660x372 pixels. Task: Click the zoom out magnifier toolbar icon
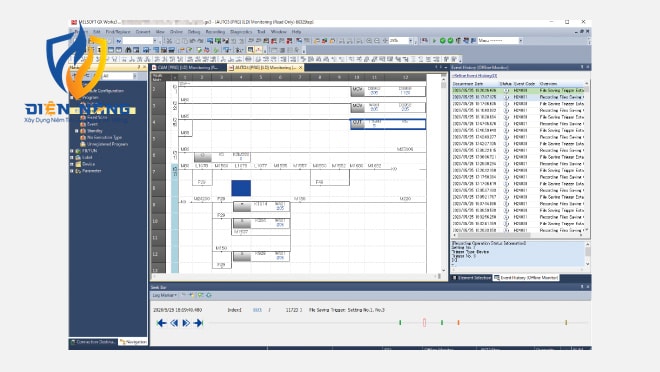[x=377, y=40]
